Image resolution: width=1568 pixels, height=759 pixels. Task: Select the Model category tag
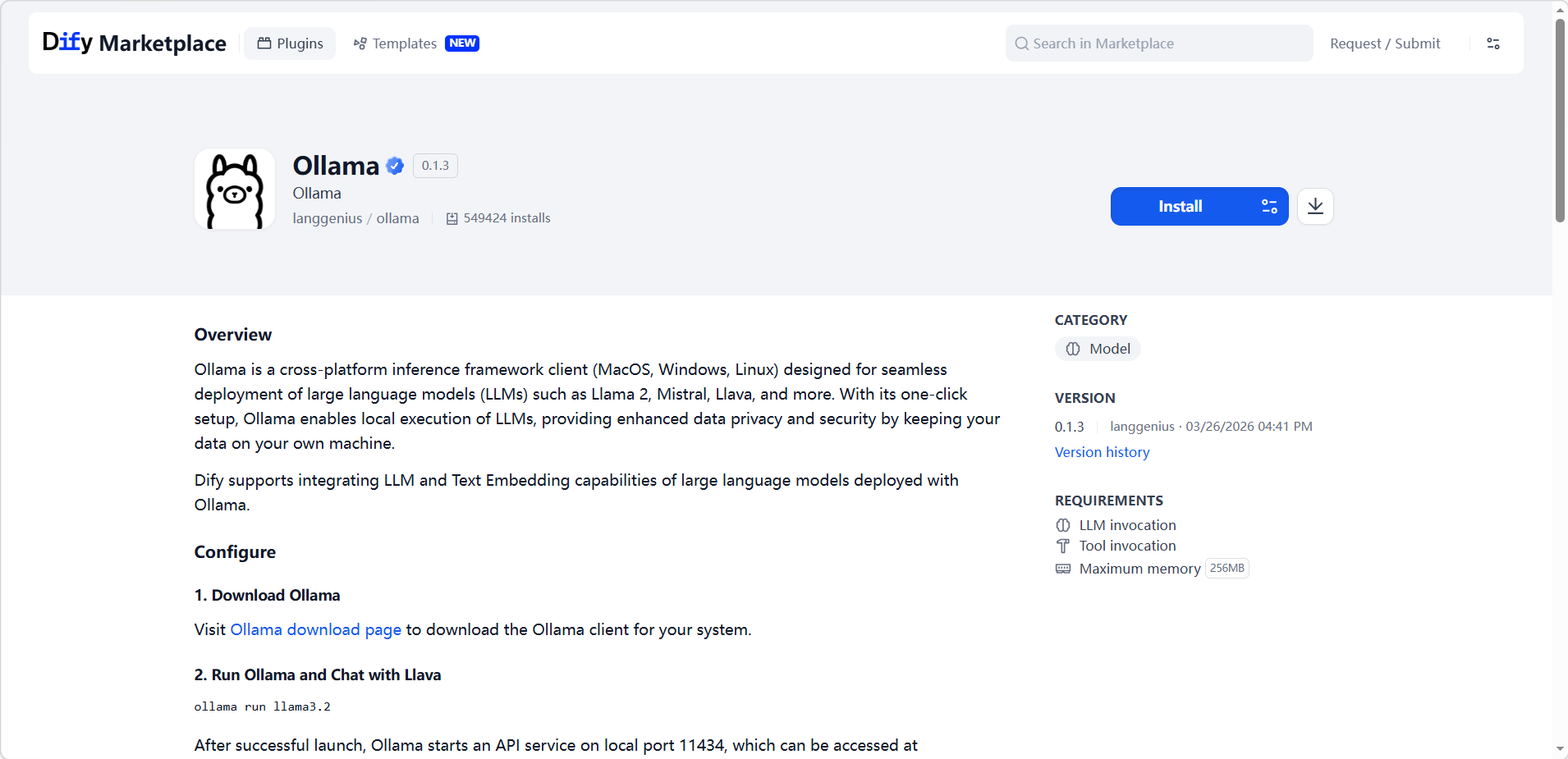[1098, 349]
